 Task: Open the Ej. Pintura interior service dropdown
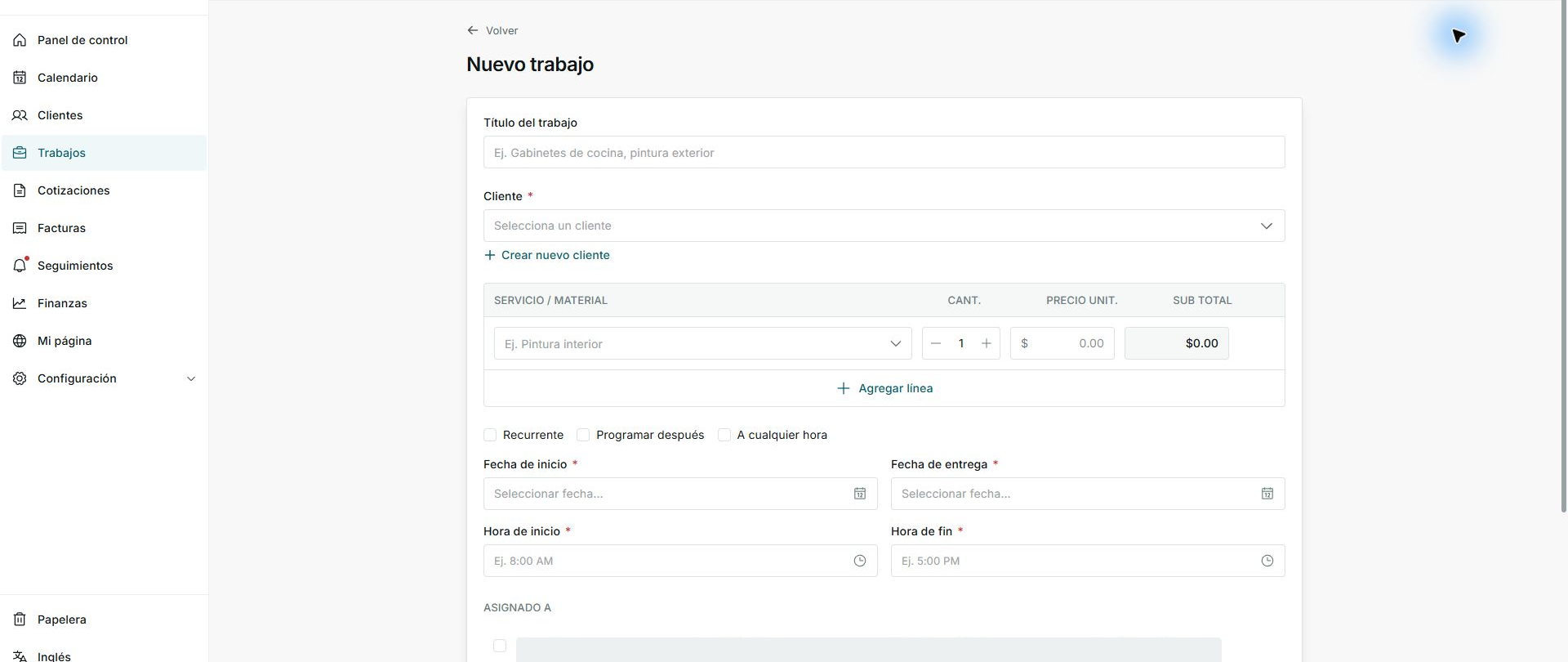[702, 343]
